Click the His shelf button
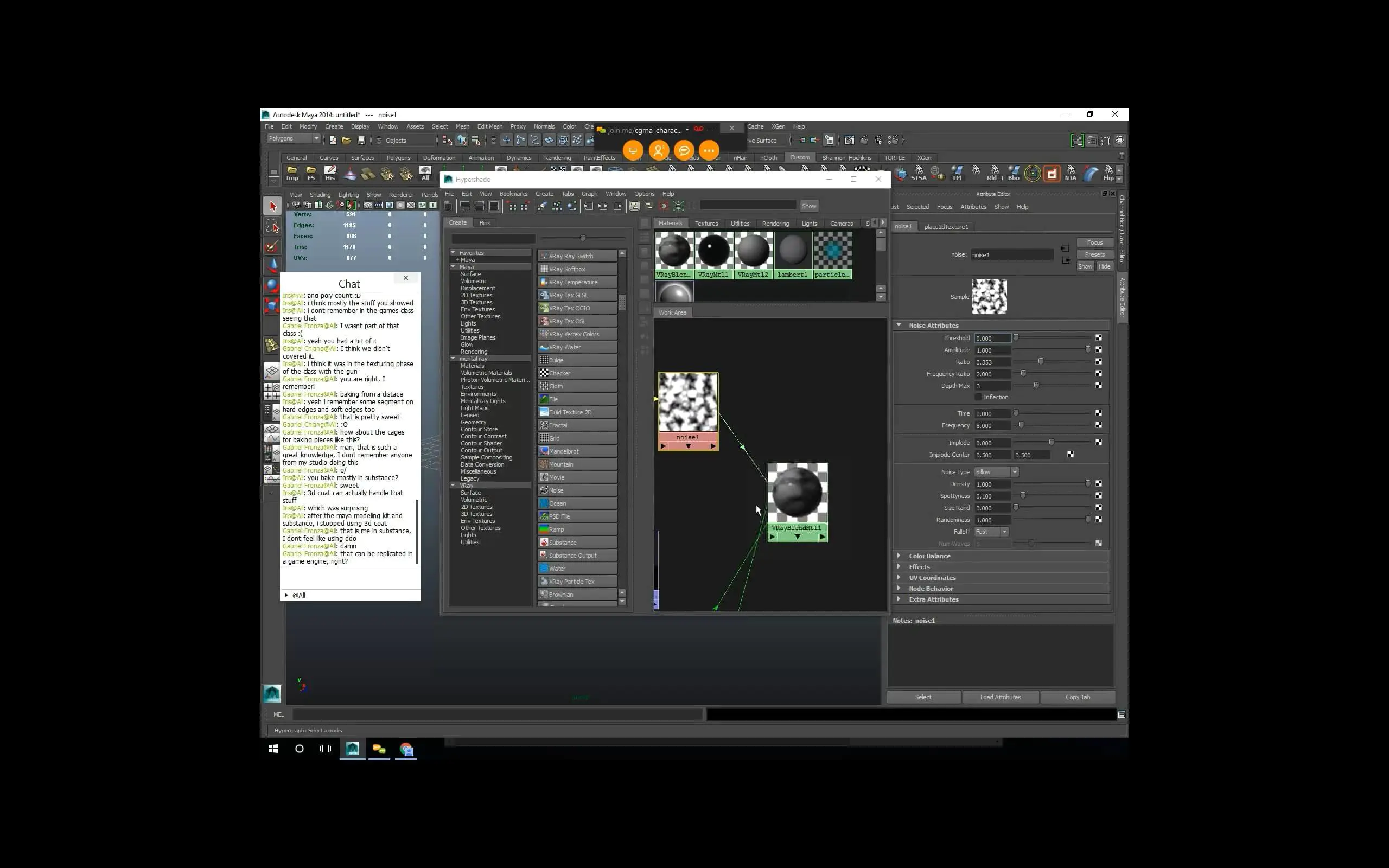1389x868 pixels. (330, 174)
